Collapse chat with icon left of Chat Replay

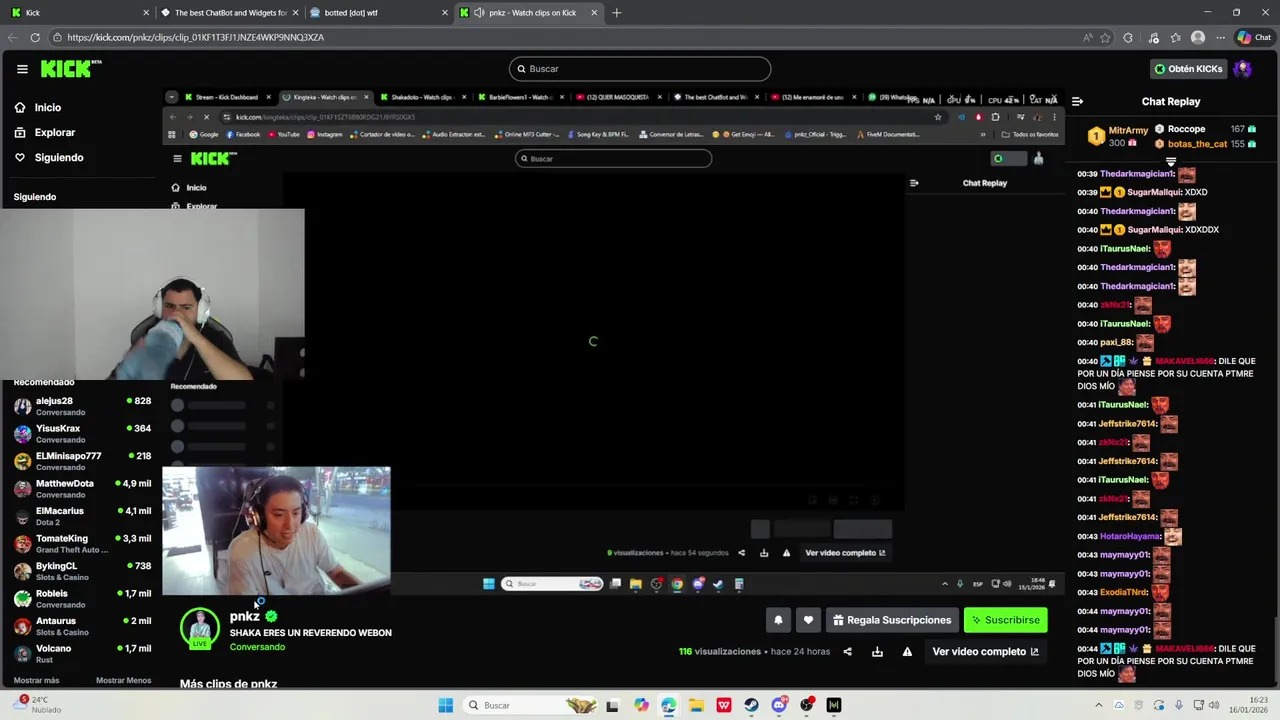pos(1077,101)
